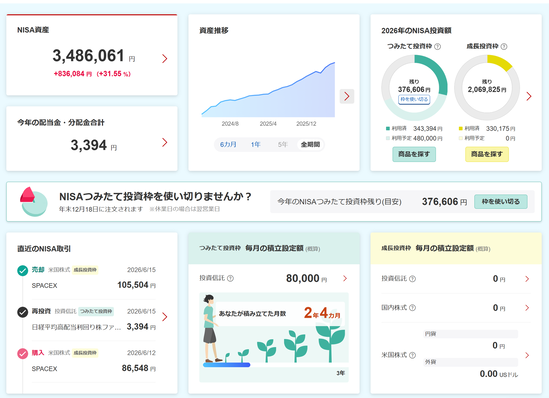
Task: Open 成長投資枠 投資信託 0円 arrow
Action: [x=527, y=279]
